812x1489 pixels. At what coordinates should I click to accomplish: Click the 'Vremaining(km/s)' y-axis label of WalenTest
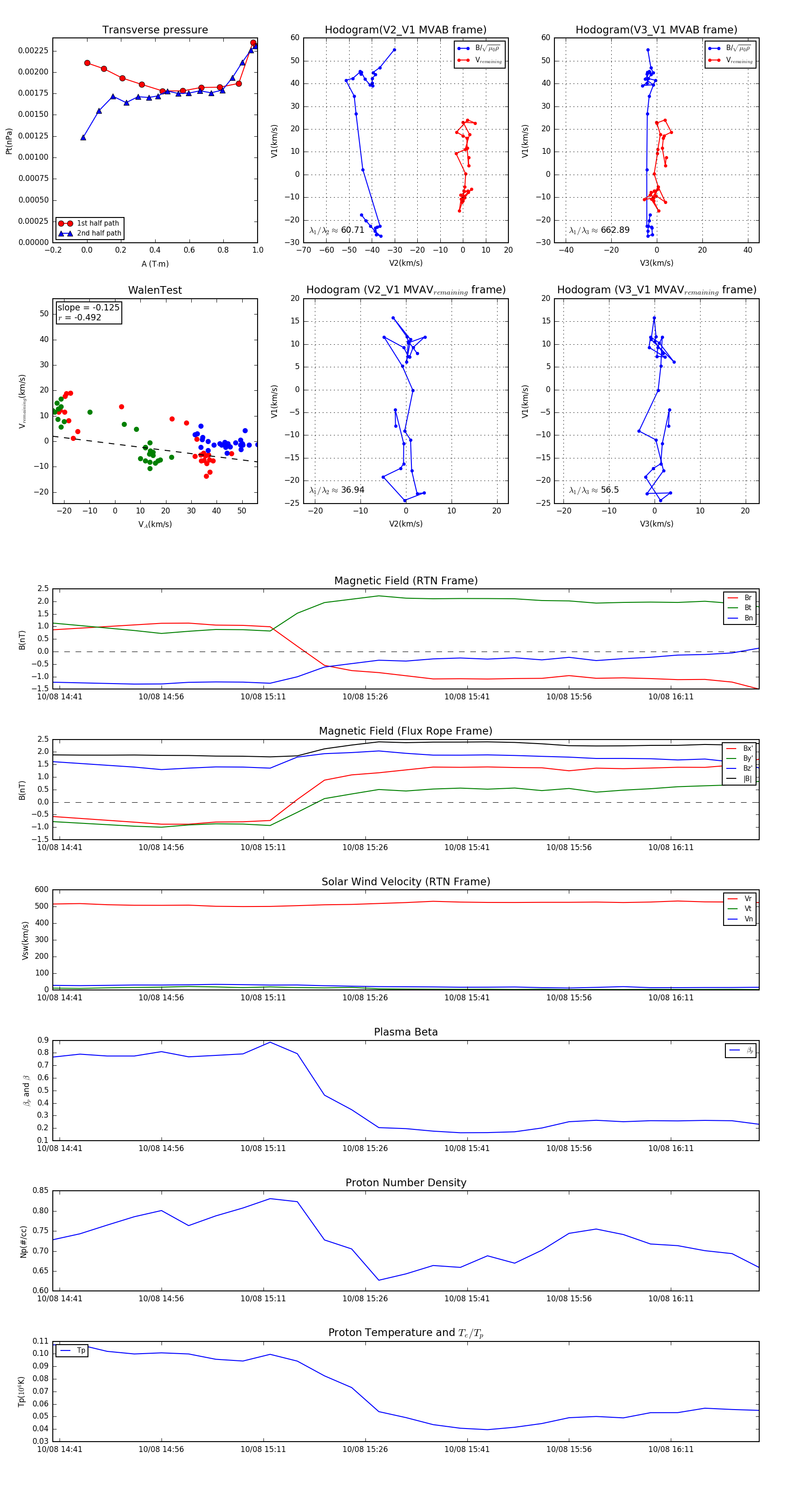(23, 401)
